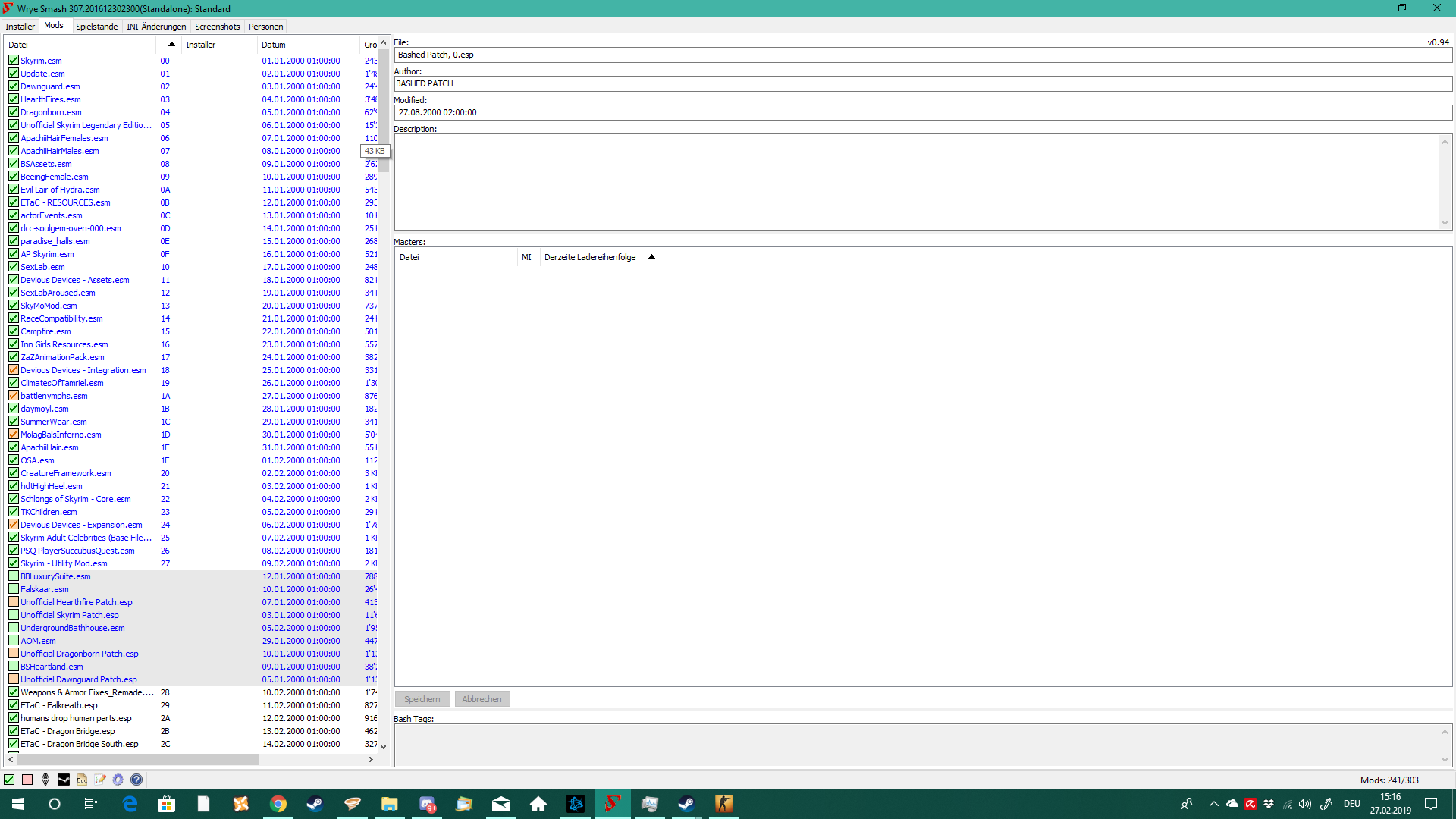Image resolution: width=1456 pixels, height=819 pixels.
Task: Toggle the Campfire.esm checkbox
Action: [x=14, y=331]
